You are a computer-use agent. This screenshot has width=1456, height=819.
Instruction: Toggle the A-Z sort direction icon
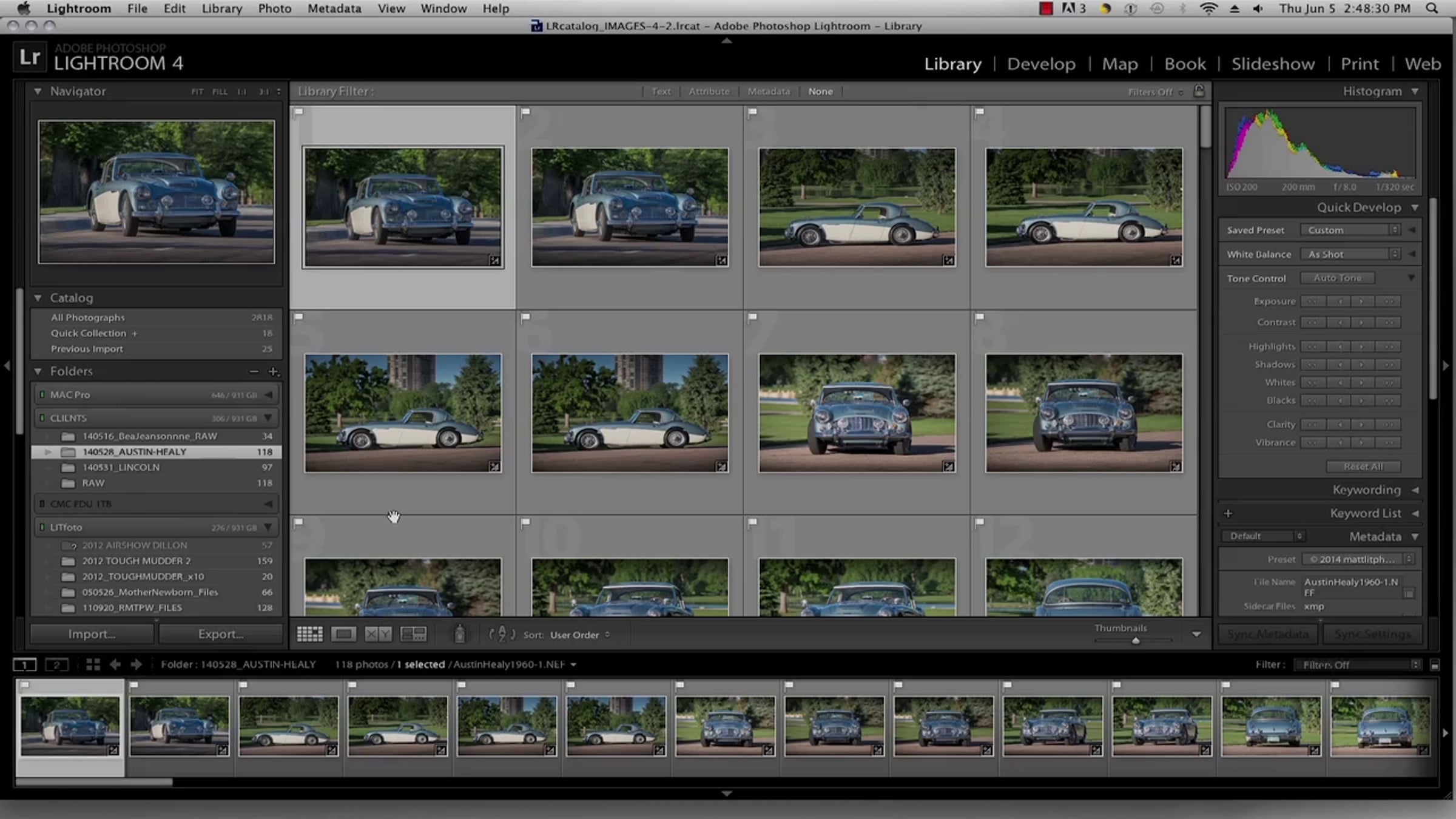coord(502,635)
